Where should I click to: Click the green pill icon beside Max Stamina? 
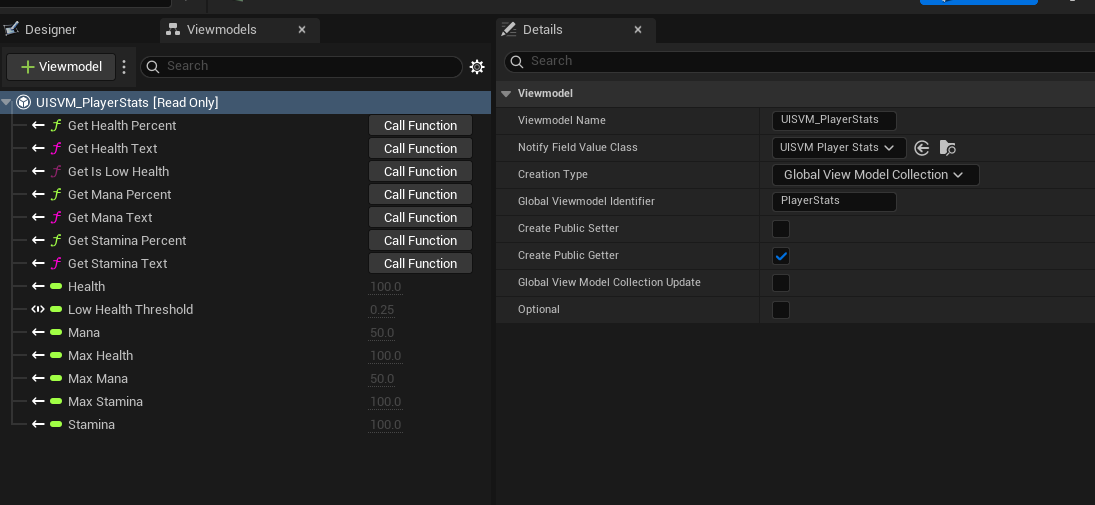56,402
